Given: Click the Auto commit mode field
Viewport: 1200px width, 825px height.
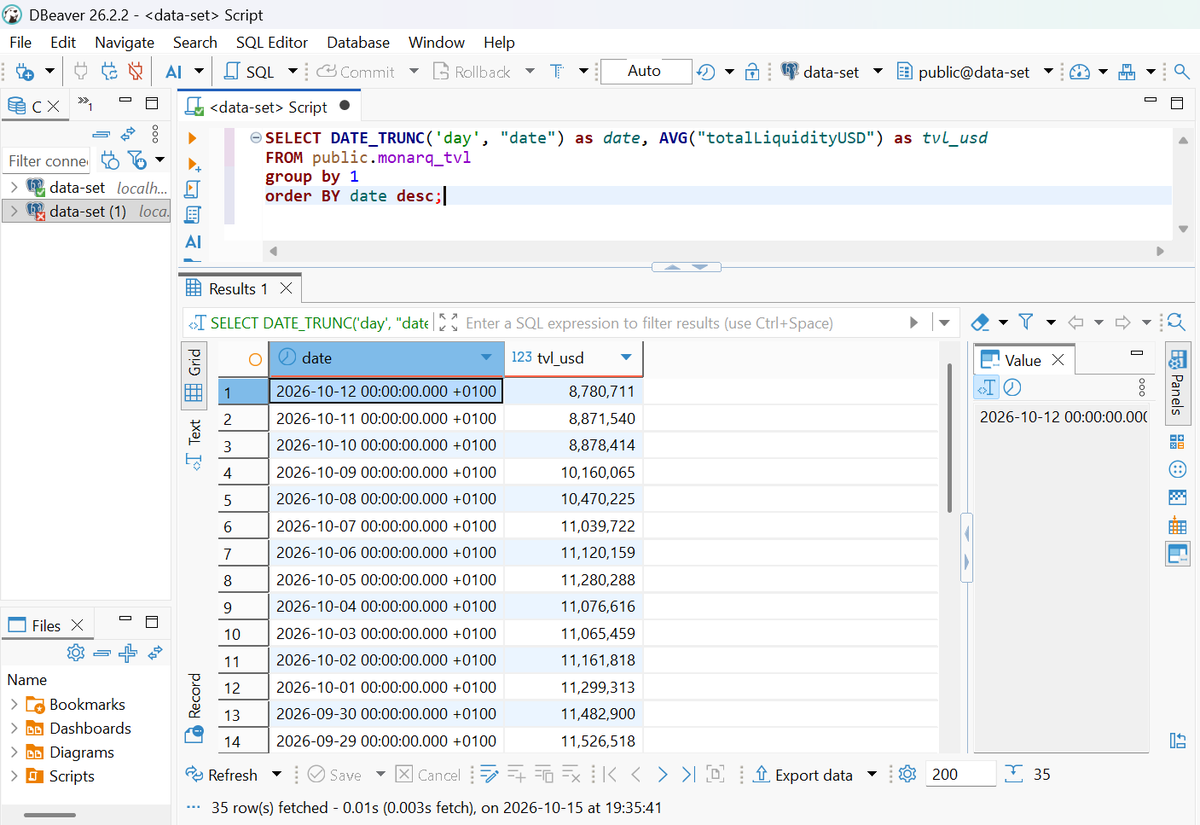Looking at the screenshot, I should tap(646, 71).
